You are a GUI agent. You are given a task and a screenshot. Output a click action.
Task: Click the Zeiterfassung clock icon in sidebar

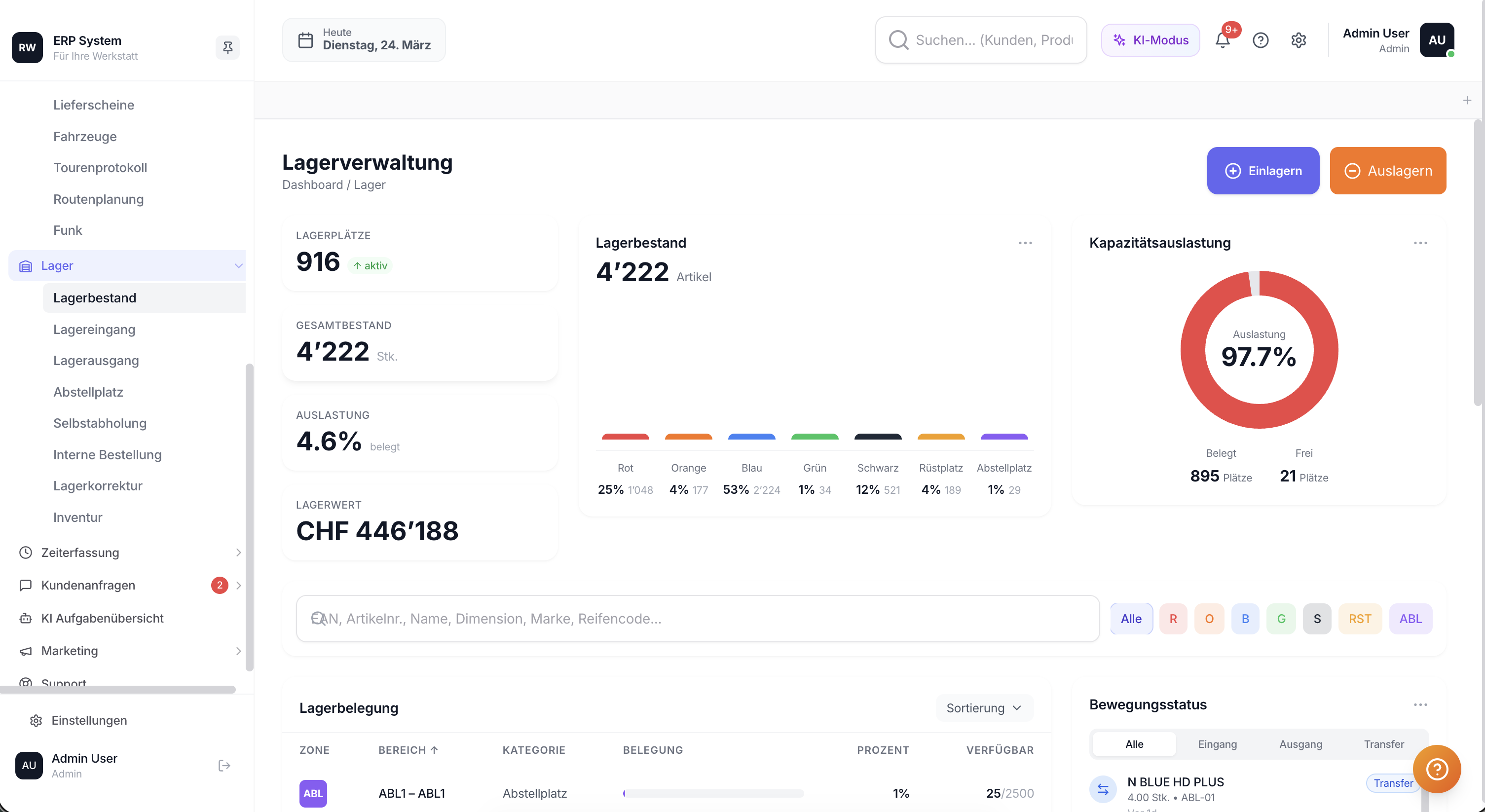coord(26,552)
